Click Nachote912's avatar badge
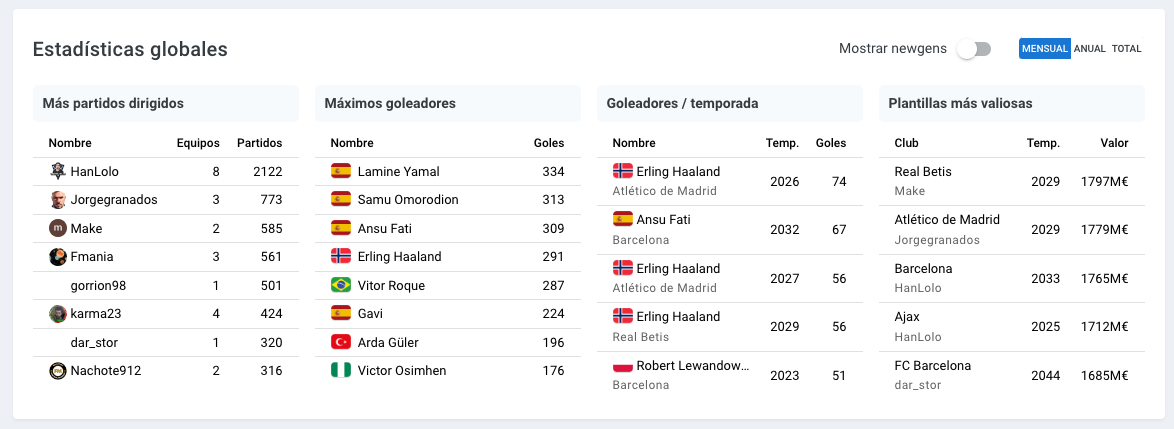Viewport: 1174px width, 429px height. click(58, 371)
